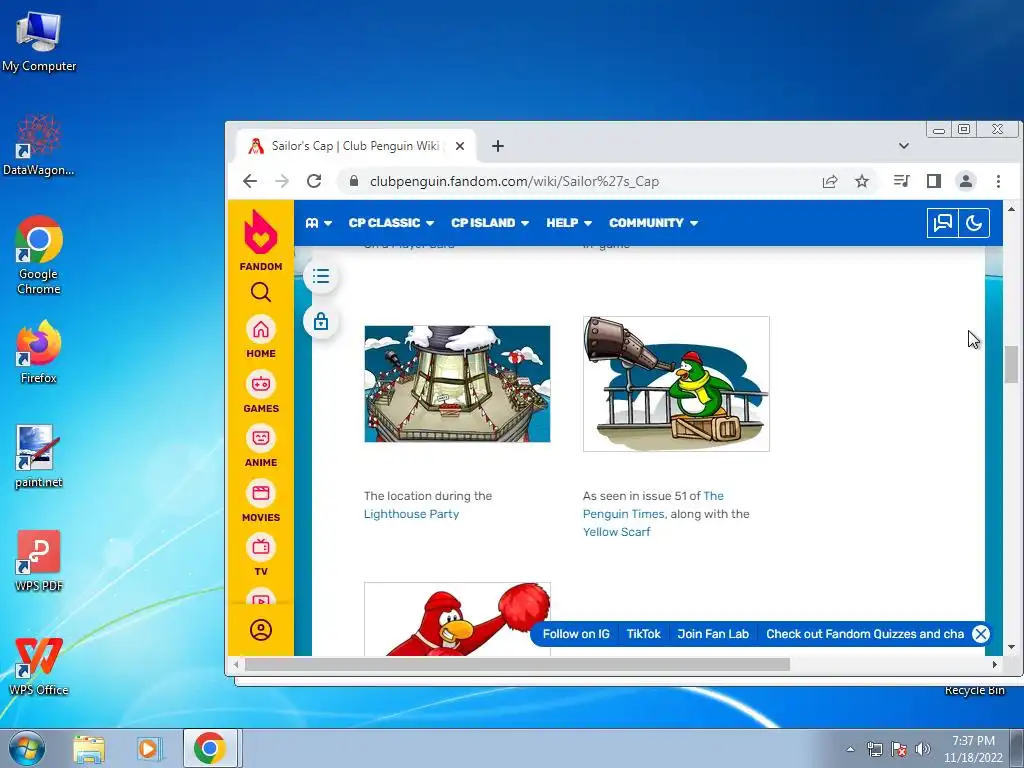Image resolution: width=1024 pixels, height=768 pixels.
Task: Share this page icon in address bar
Action: 829,182
